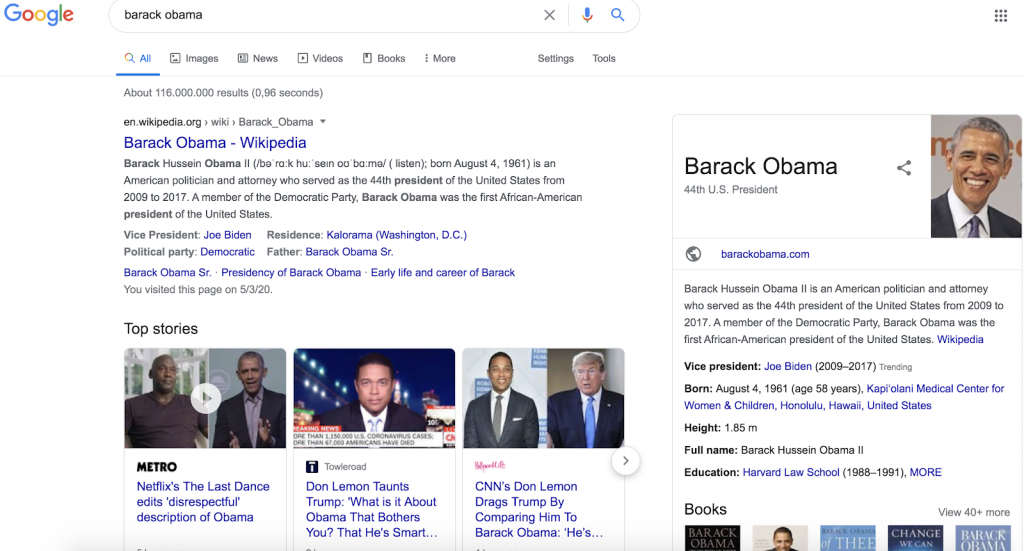Open Presidency of Barack Obama sitelink

coord(291,273)
